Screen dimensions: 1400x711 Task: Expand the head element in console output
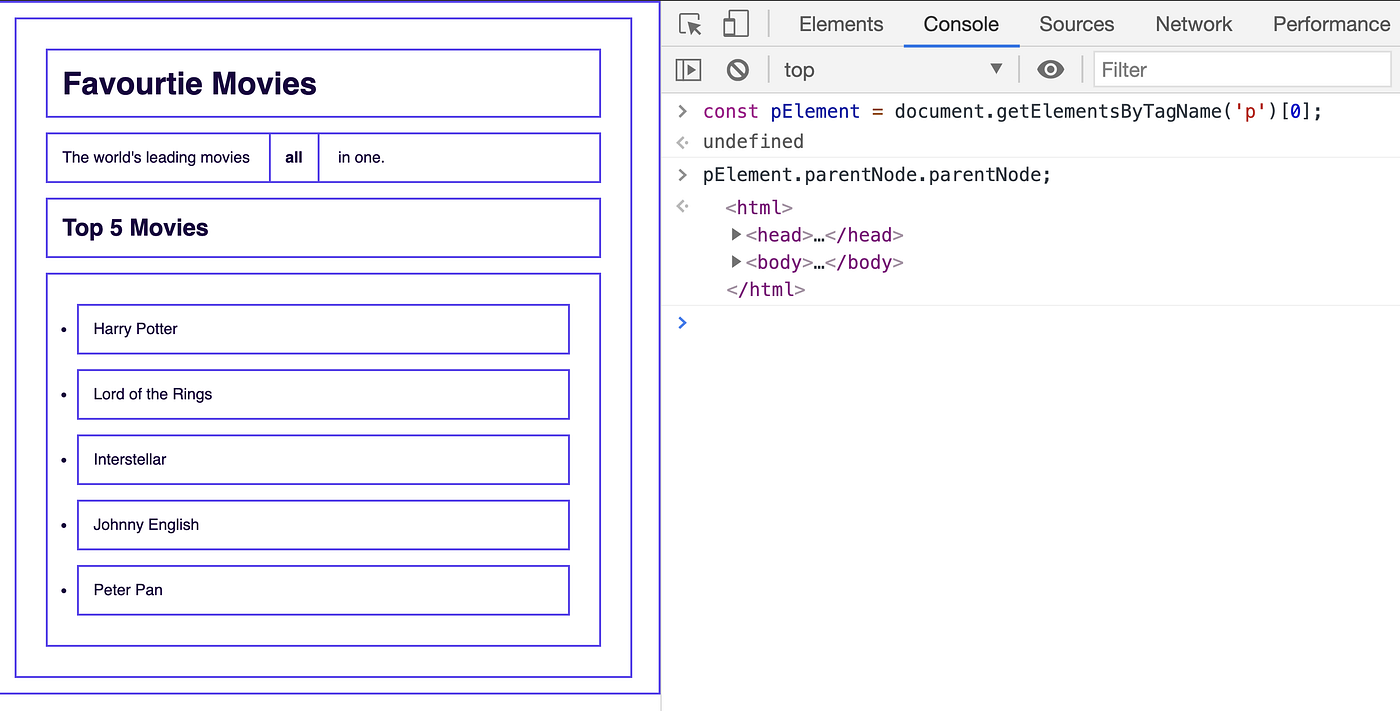coord(736,234)
